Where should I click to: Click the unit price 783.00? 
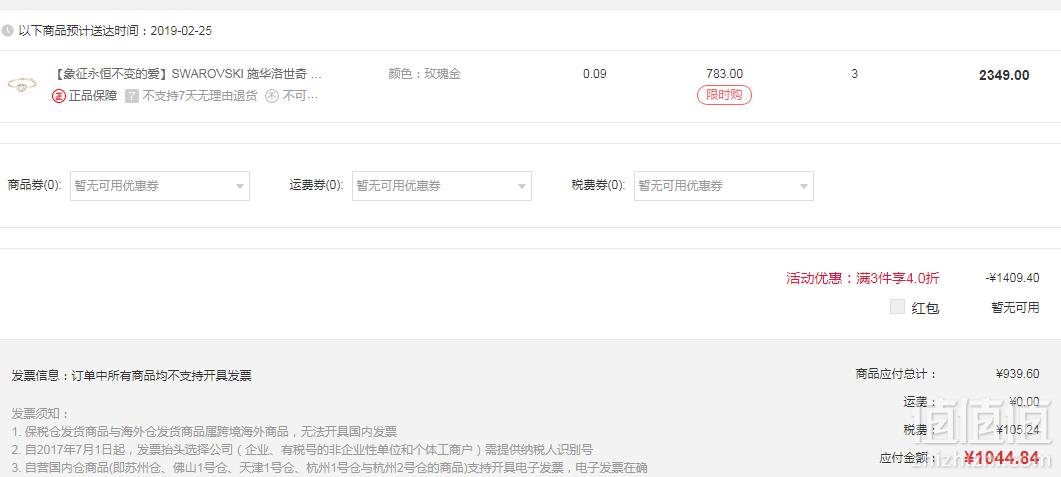724,74
